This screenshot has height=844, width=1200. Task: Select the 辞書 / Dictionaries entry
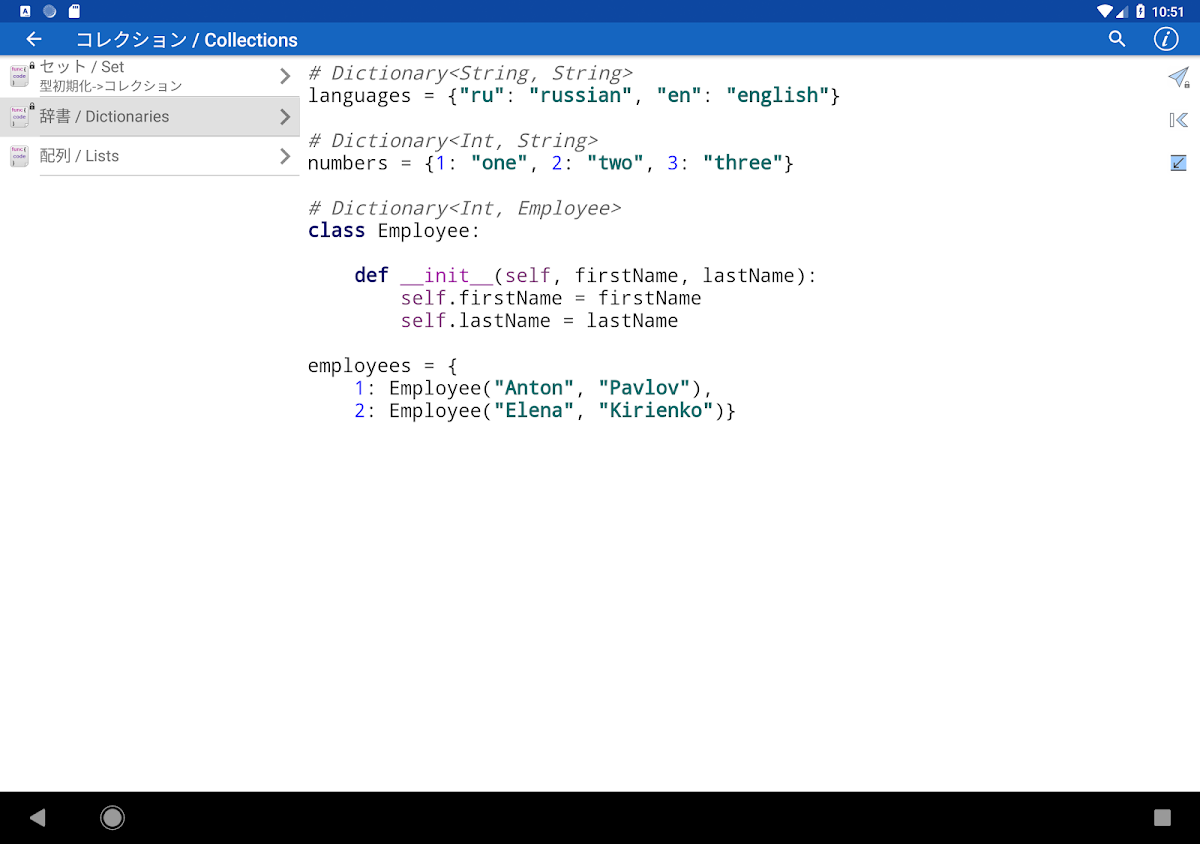[150, 117]
